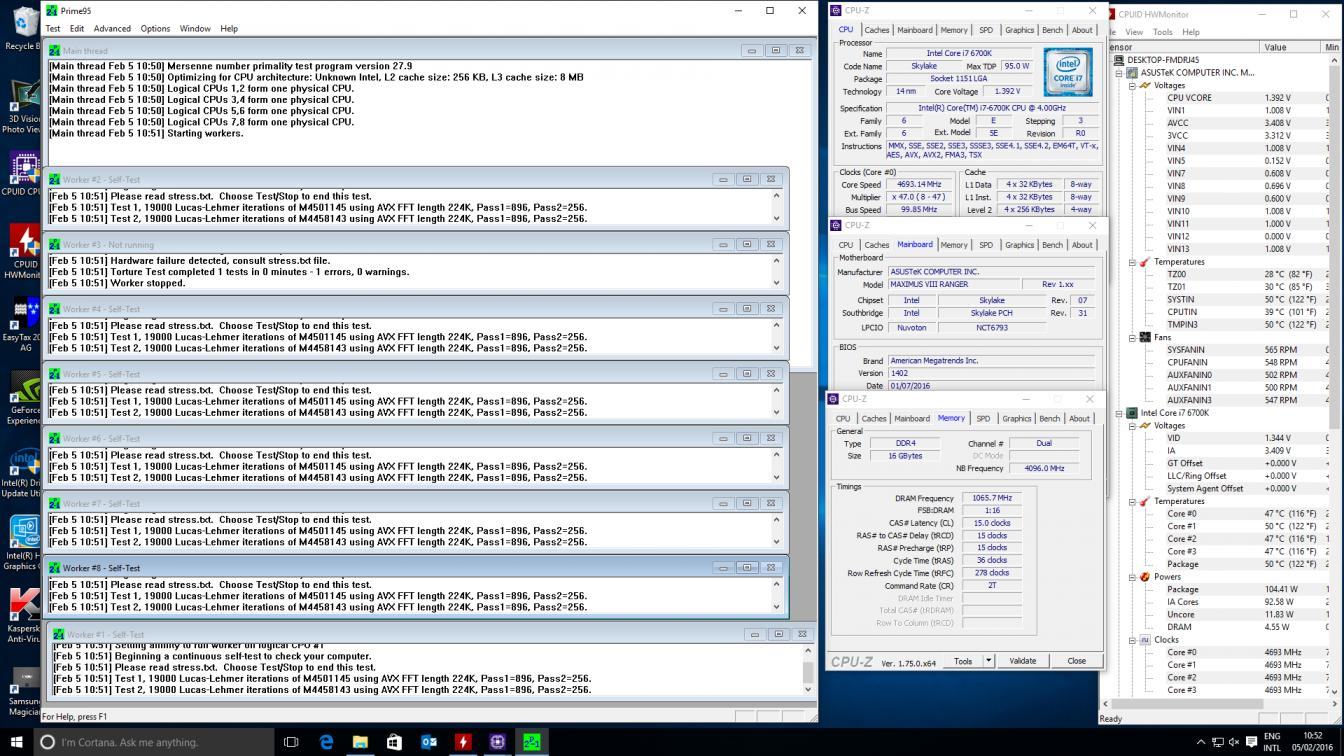The image size is (1344, 756).
Task: Select the CPUID CPU-Z desktop shortcut
Action: pos(22,174)
